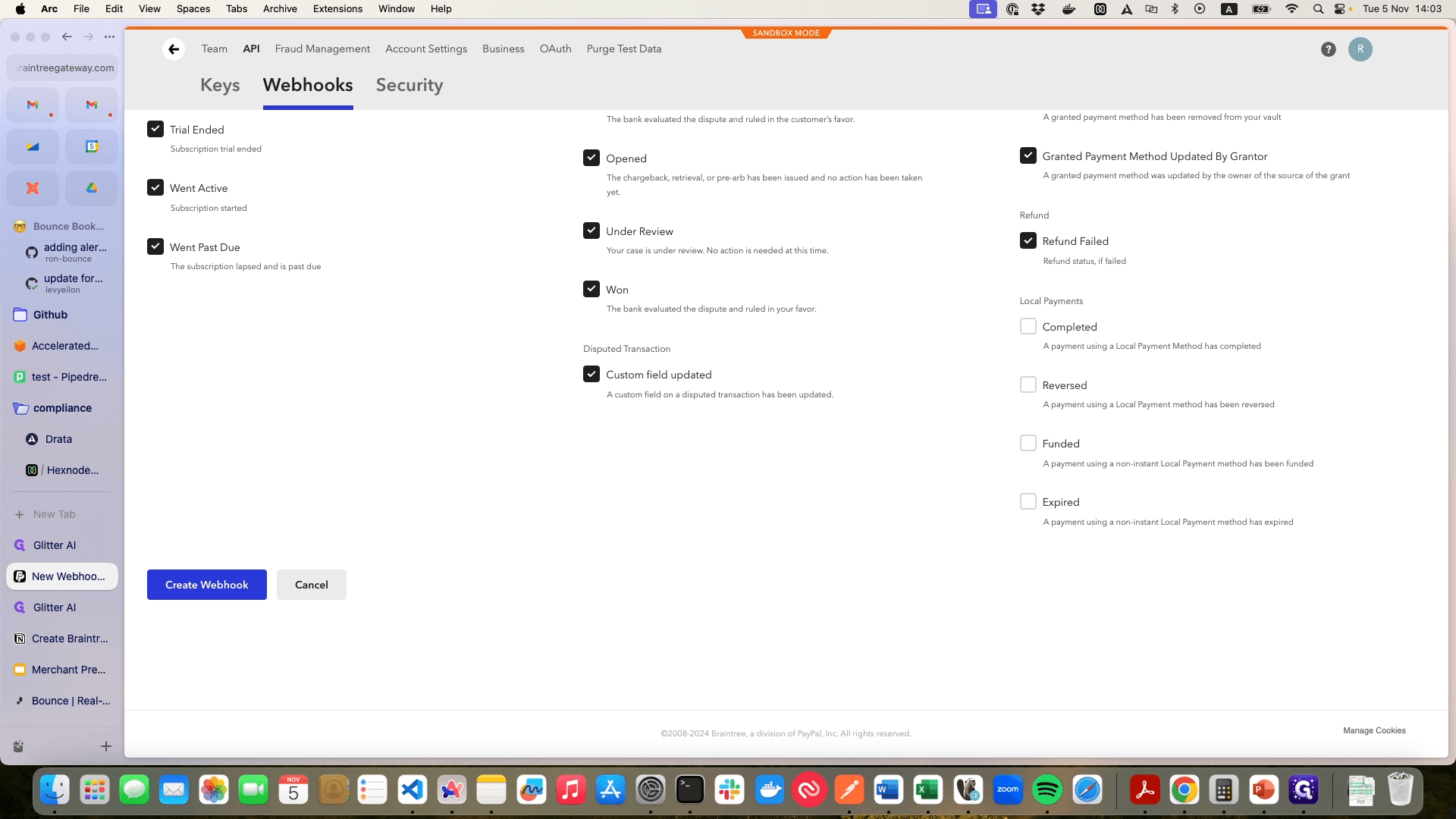Expand the Github folder in sidebar
The image size is (1456, 819).
(62, 315)
